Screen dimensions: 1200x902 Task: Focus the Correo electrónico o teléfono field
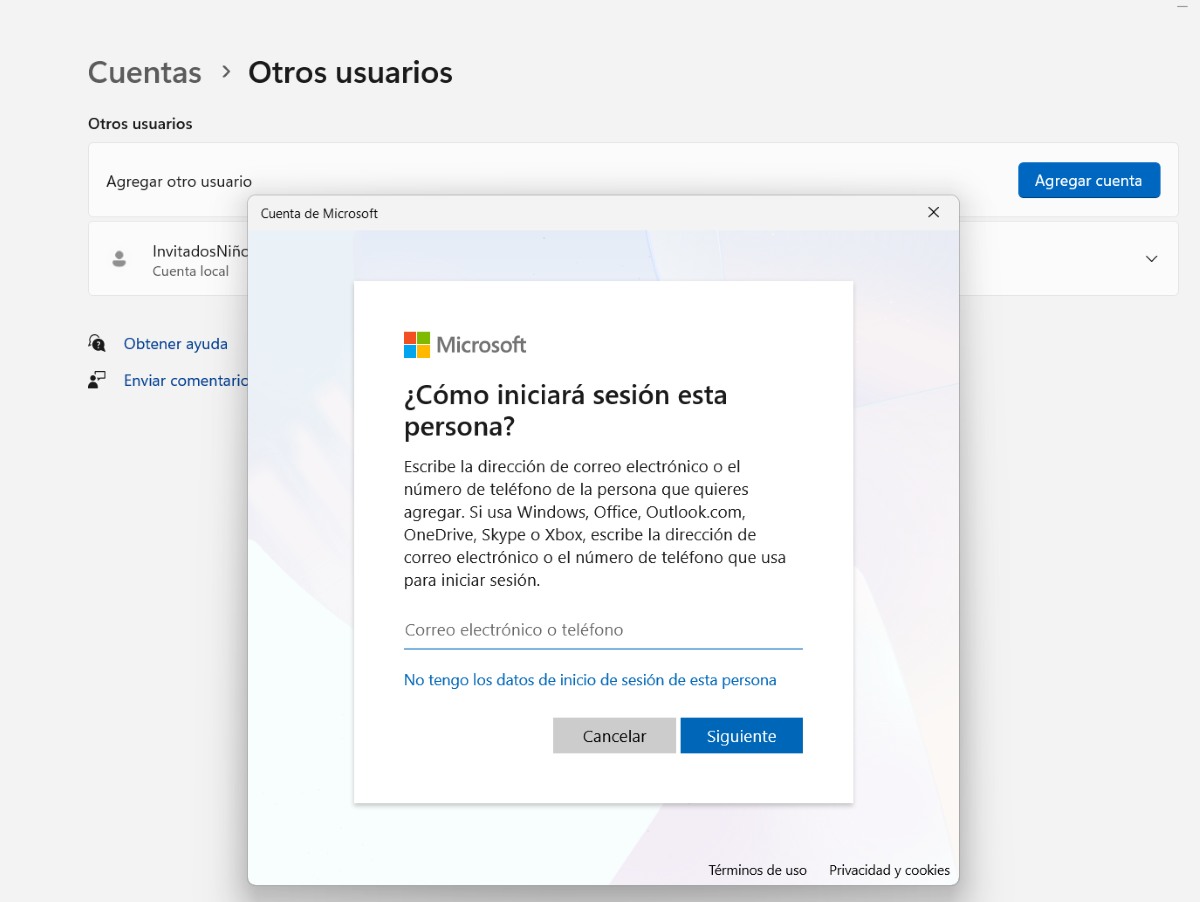[603, 630]
